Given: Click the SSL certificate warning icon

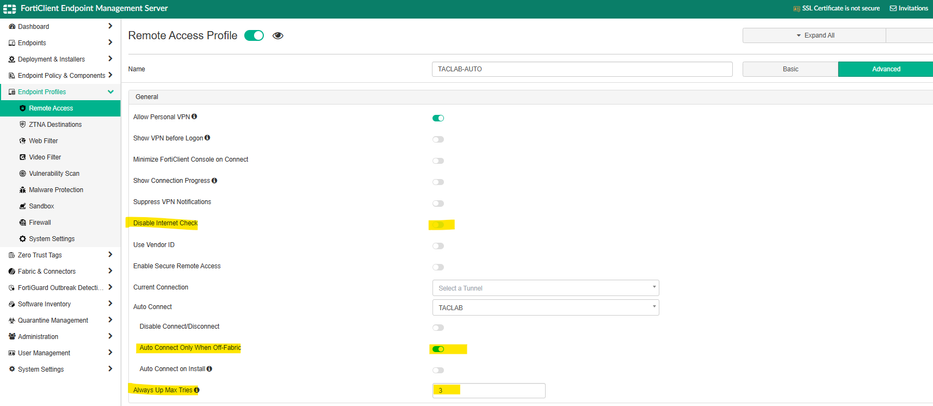Looking at the screenshot, I should click(x=797, y=8).
